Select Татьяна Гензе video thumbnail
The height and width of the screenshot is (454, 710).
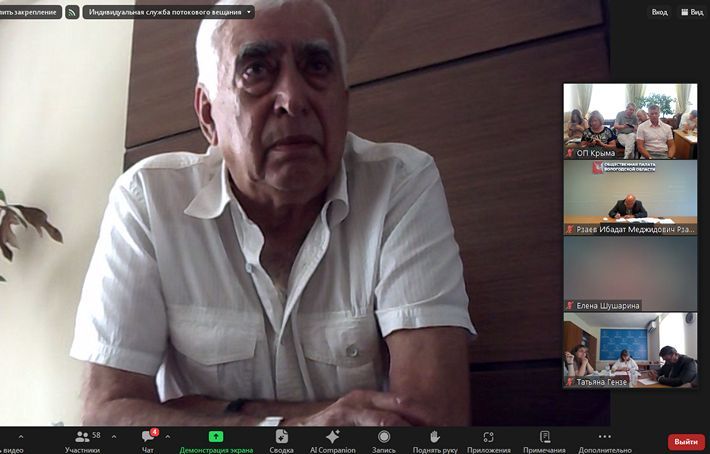(x=630, y=350)
